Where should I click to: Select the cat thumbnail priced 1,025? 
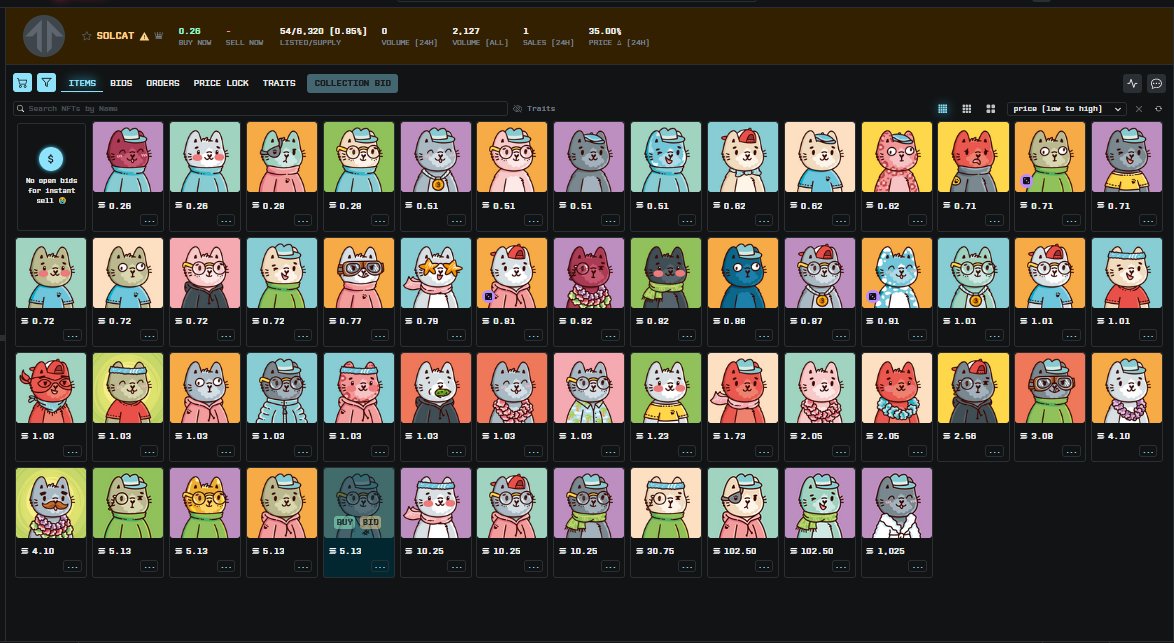896,503
